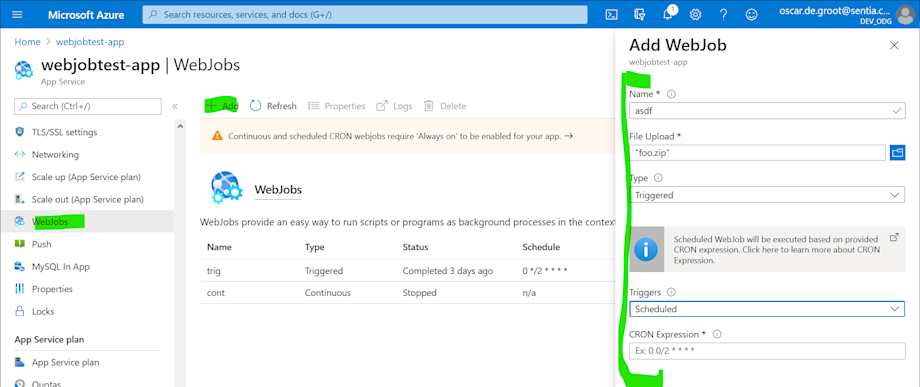Click 'Completed 3 days ago' status cell

[x=448, y=271]
